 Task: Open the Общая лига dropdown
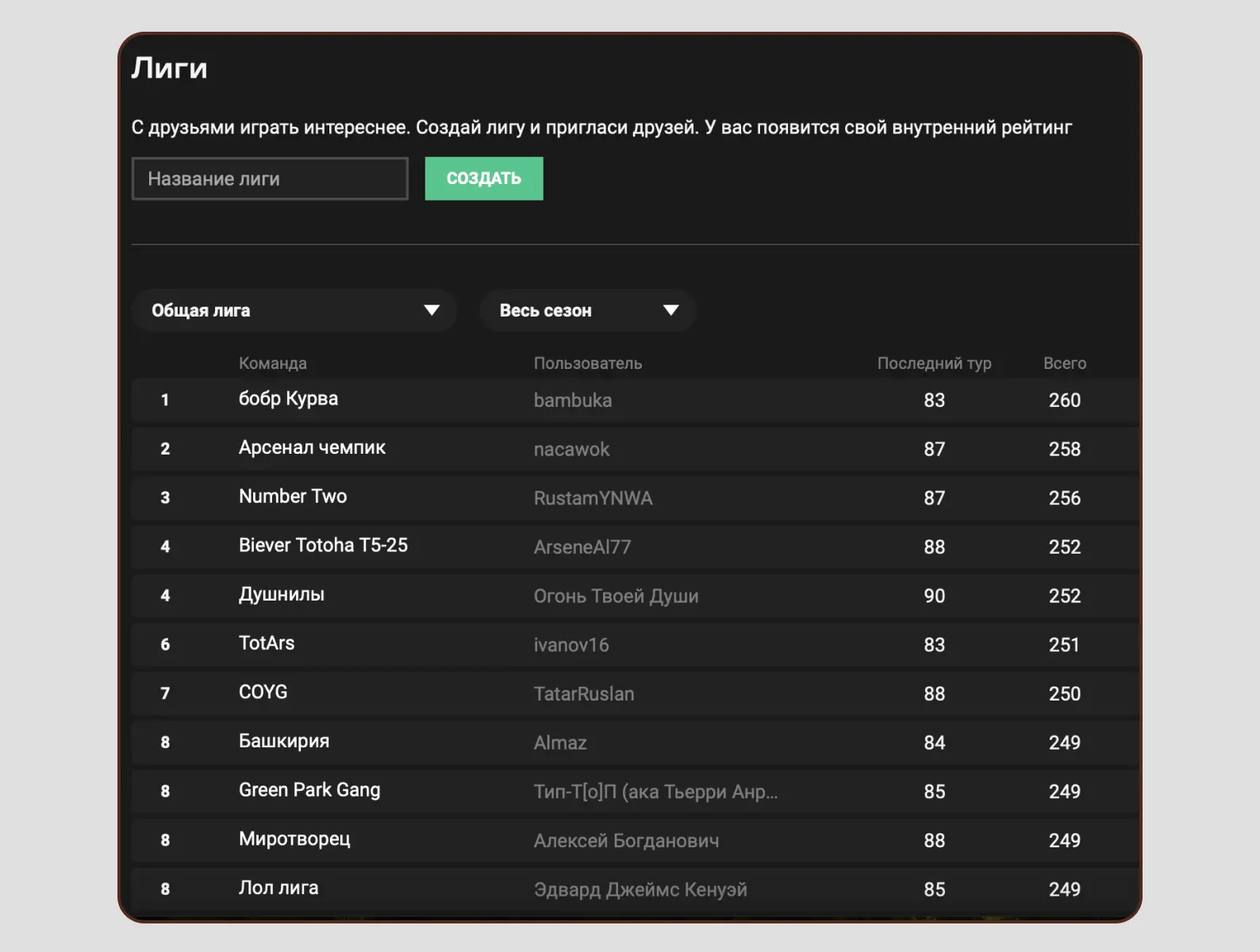tap(294, 310)
